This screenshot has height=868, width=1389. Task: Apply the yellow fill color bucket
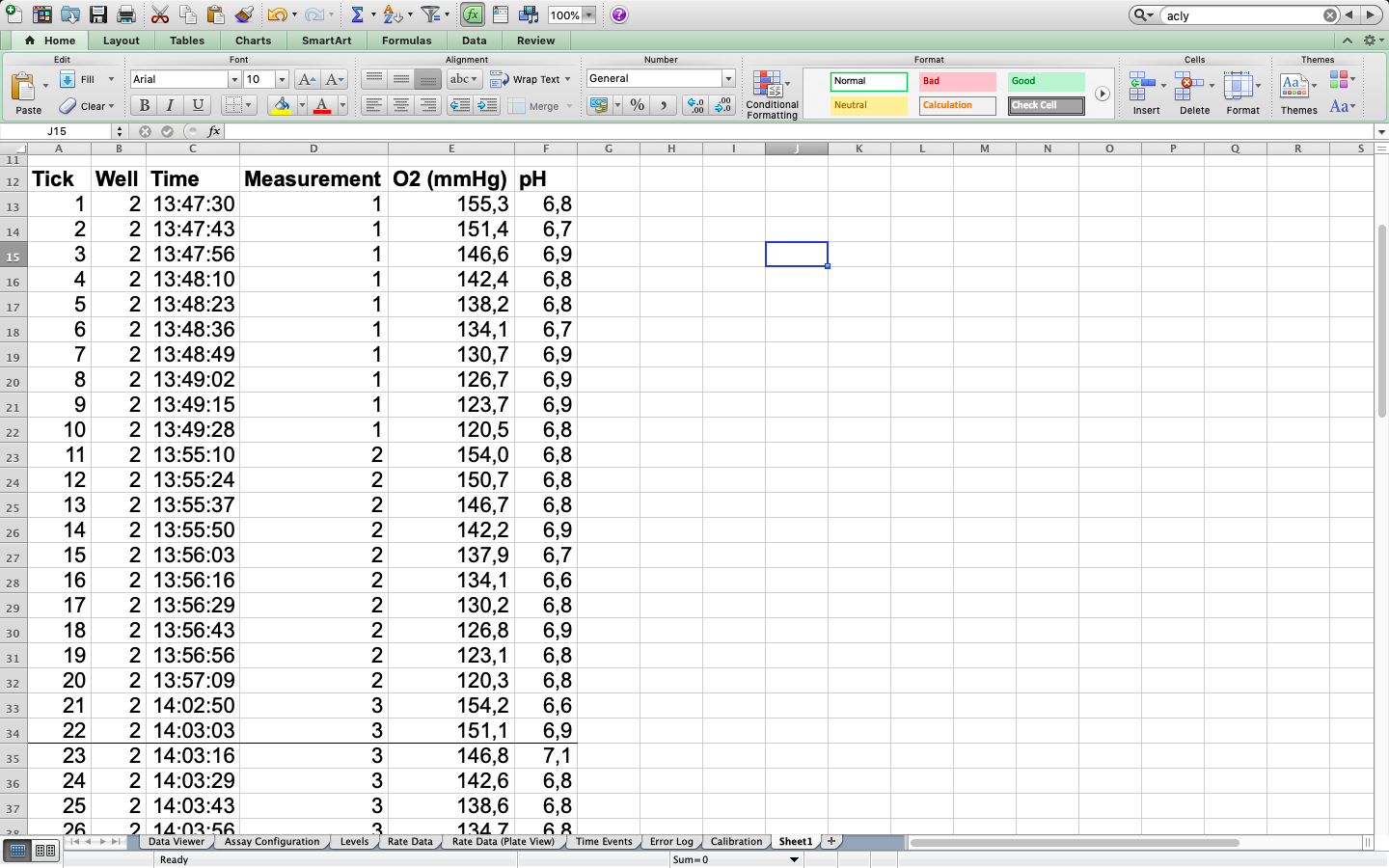click(x=282, y=105)
